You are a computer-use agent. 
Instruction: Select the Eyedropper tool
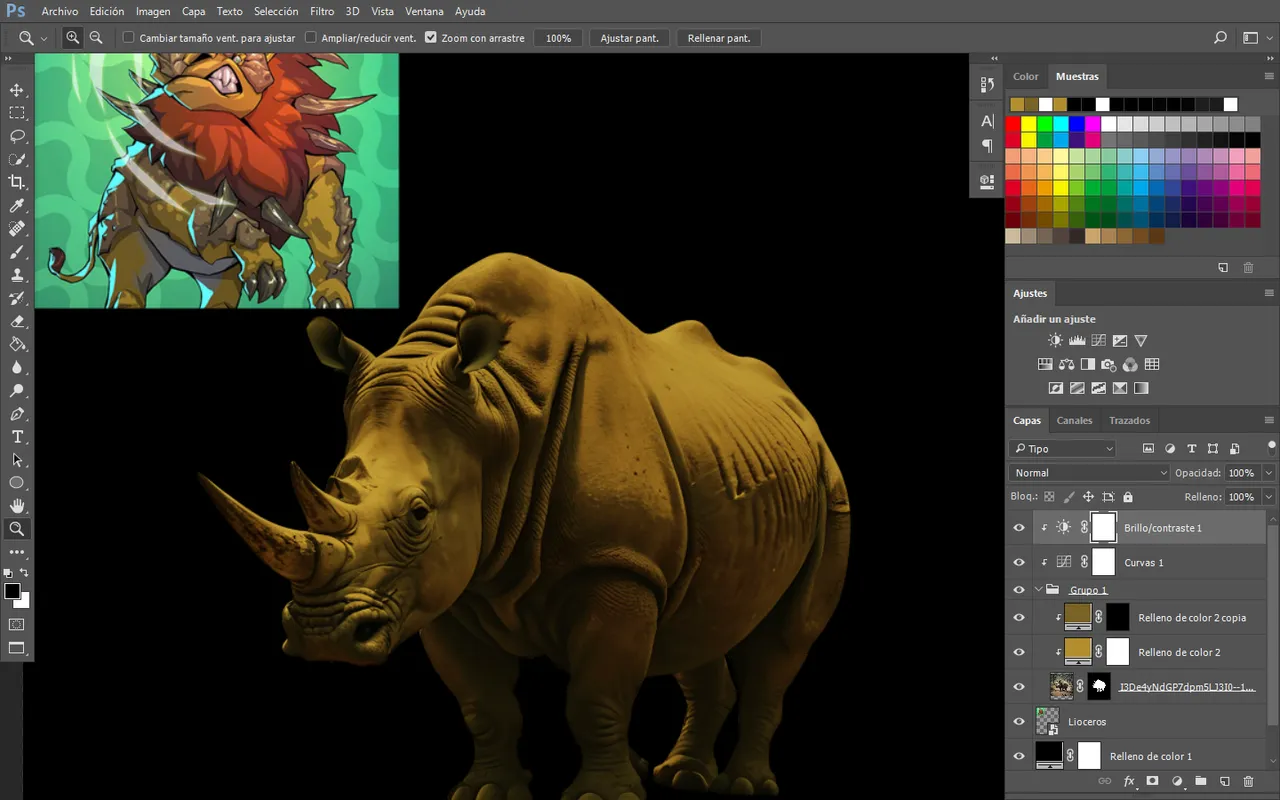click(x=17, y=206)
